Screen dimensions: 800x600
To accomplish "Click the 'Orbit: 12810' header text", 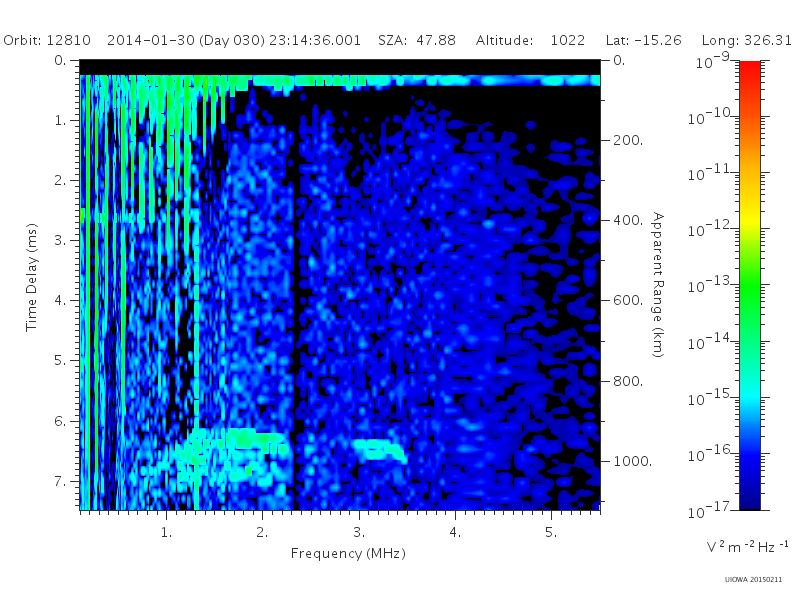I will pyautogui.click(x=47, y=40).
